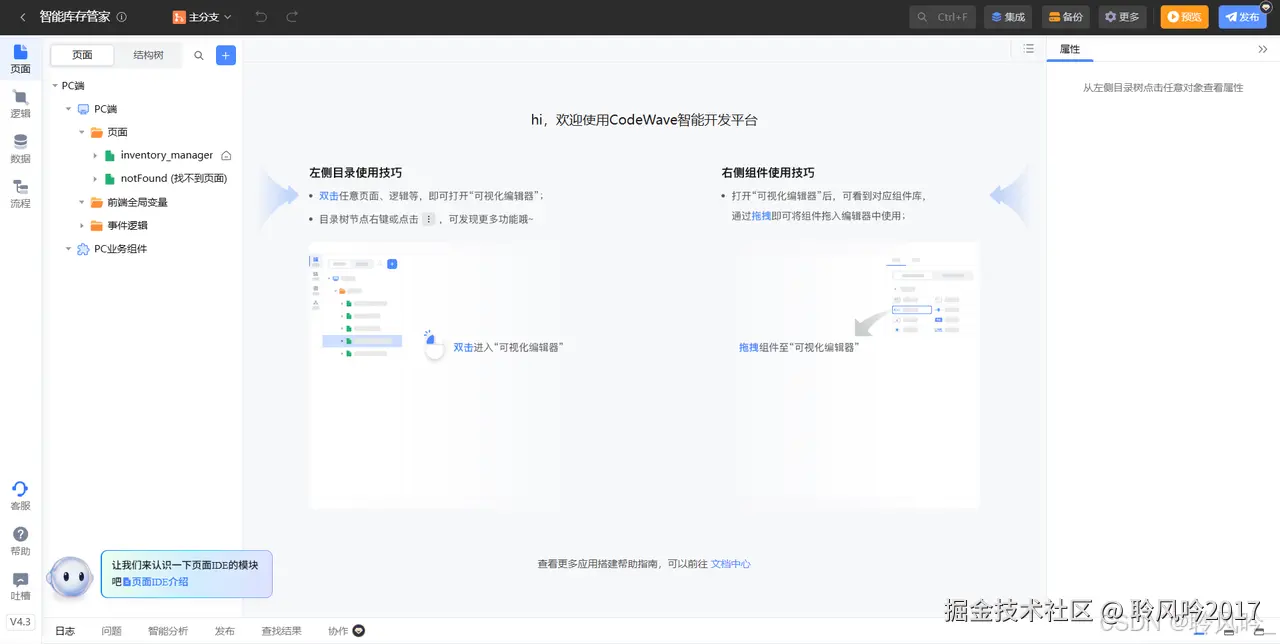Screen dimensions: 1280x644
Task: Open the 备份 (Backup) toolbar icon
Action: click(x=1065, y=17)
